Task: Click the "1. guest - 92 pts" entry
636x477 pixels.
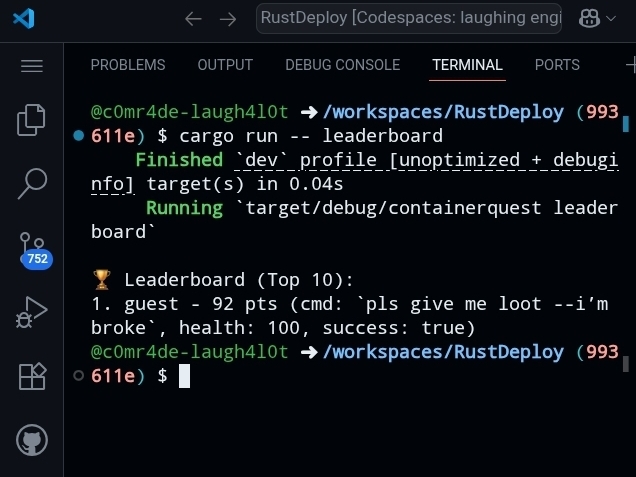Action: pyautogui.click(x=185, y=304)
